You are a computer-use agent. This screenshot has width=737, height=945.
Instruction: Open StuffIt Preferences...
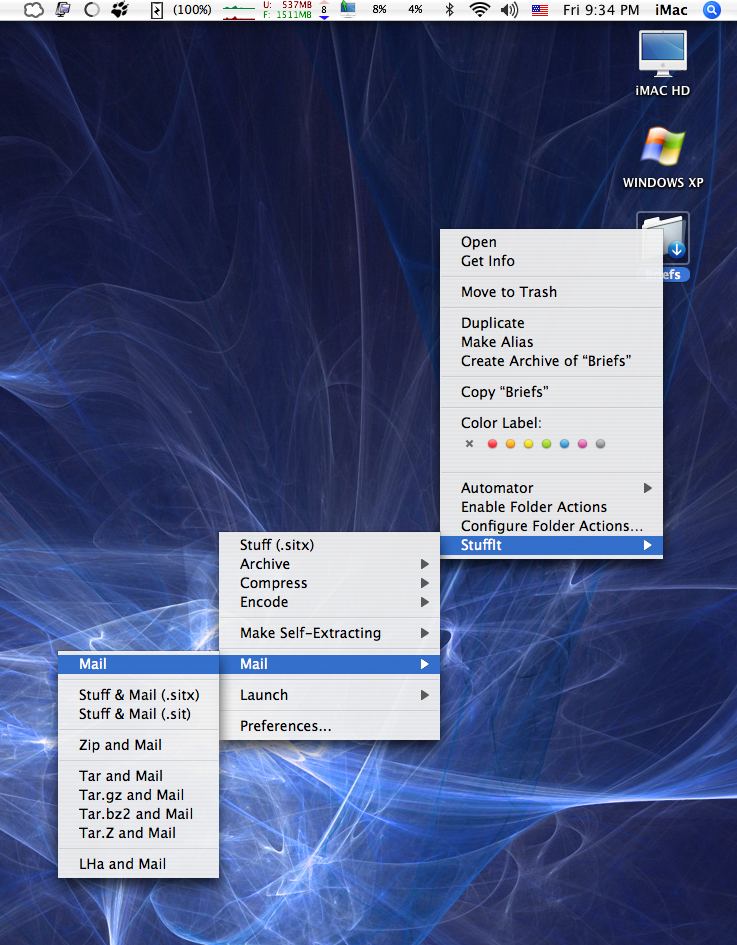tap(329, 726)
